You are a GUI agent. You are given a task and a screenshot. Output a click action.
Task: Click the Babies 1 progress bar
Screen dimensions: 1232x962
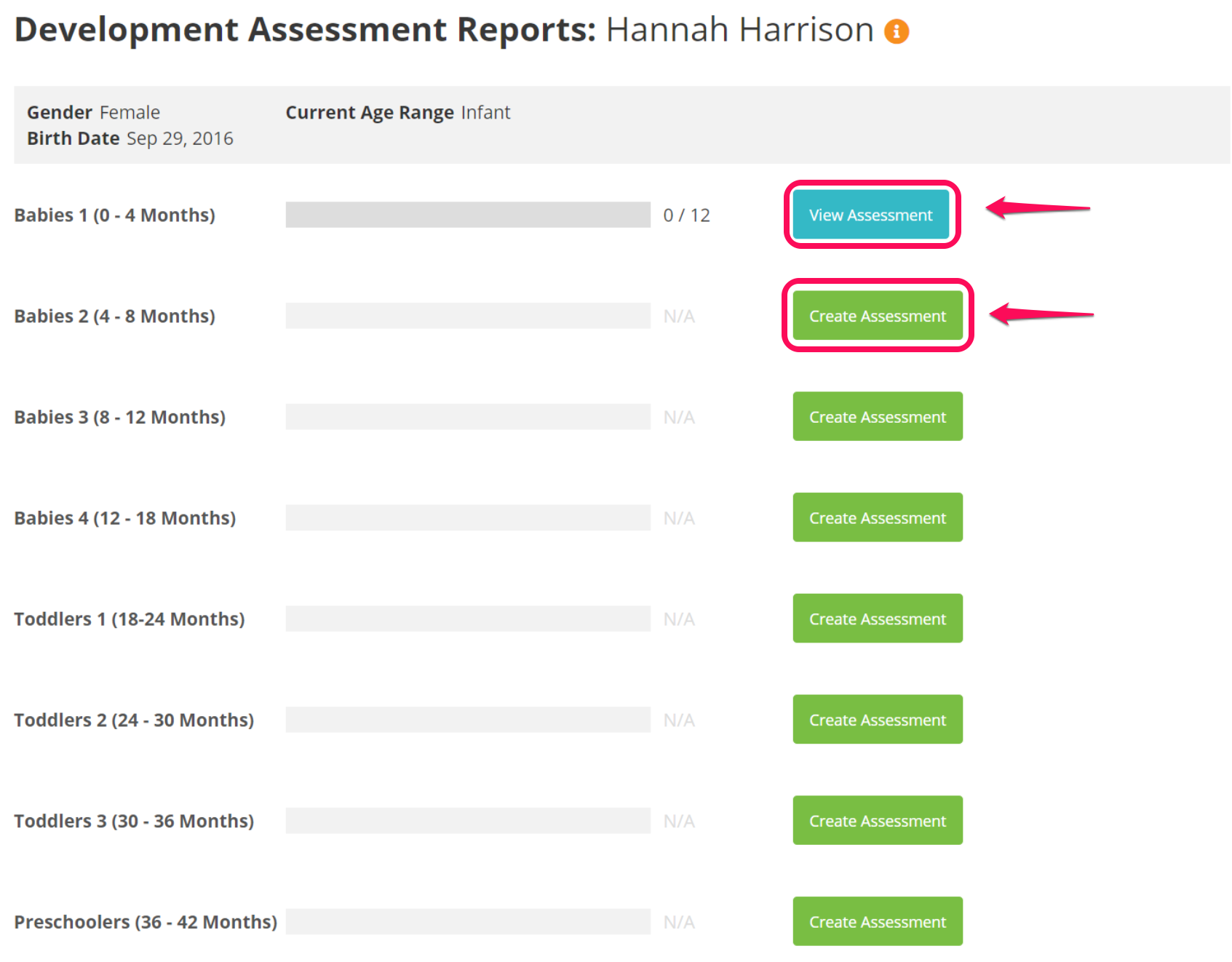pyautogui.click(x=467, y=215)
